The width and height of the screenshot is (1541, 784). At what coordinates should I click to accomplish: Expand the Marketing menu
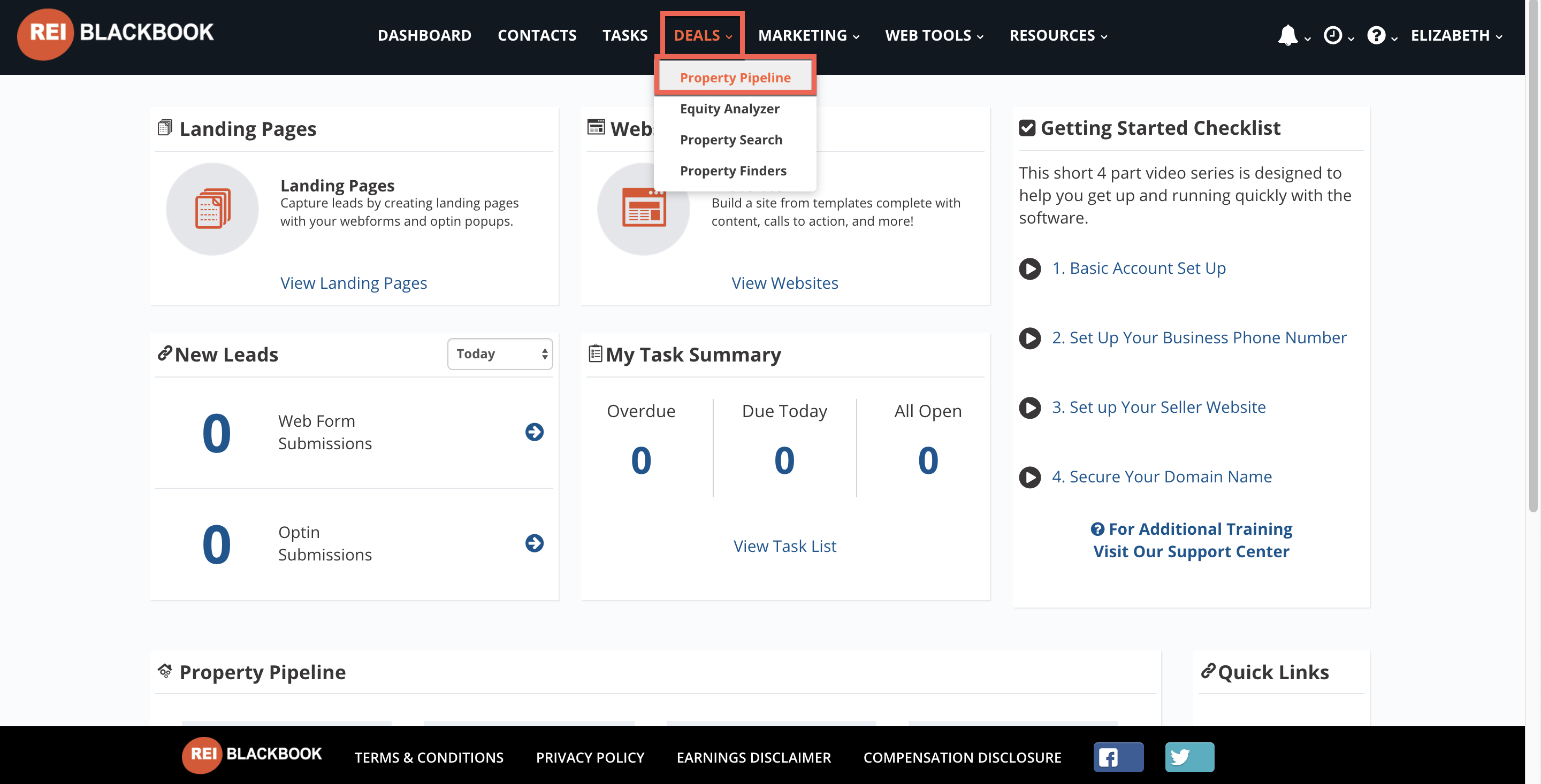tap(809, 35)
